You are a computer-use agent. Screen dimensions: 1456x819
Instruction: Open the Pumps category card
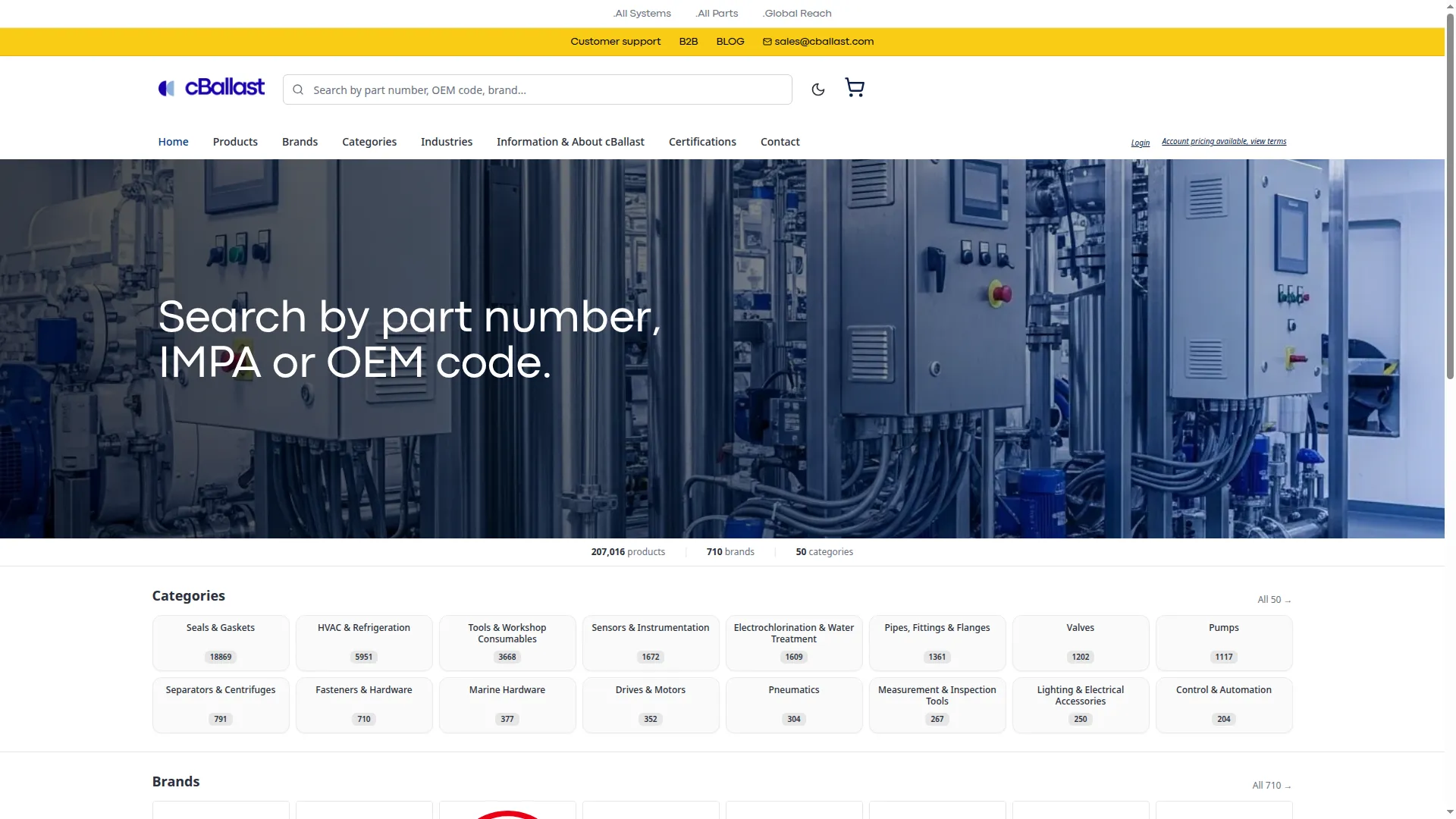pos(1224,643)
